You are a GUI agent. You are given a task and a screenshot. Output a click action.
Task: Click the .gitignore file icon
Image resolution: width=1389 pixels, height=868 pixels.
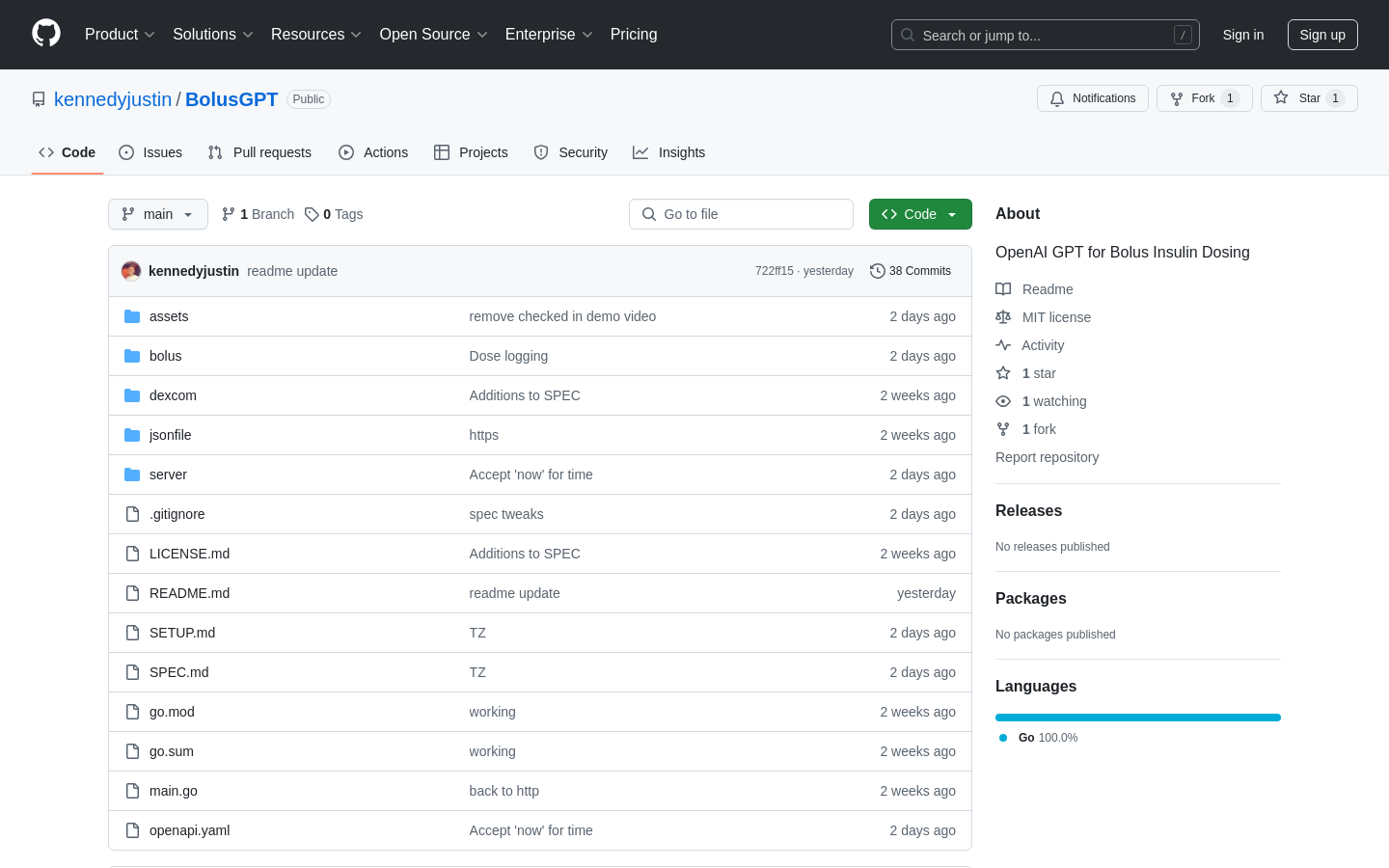(132, 514)
